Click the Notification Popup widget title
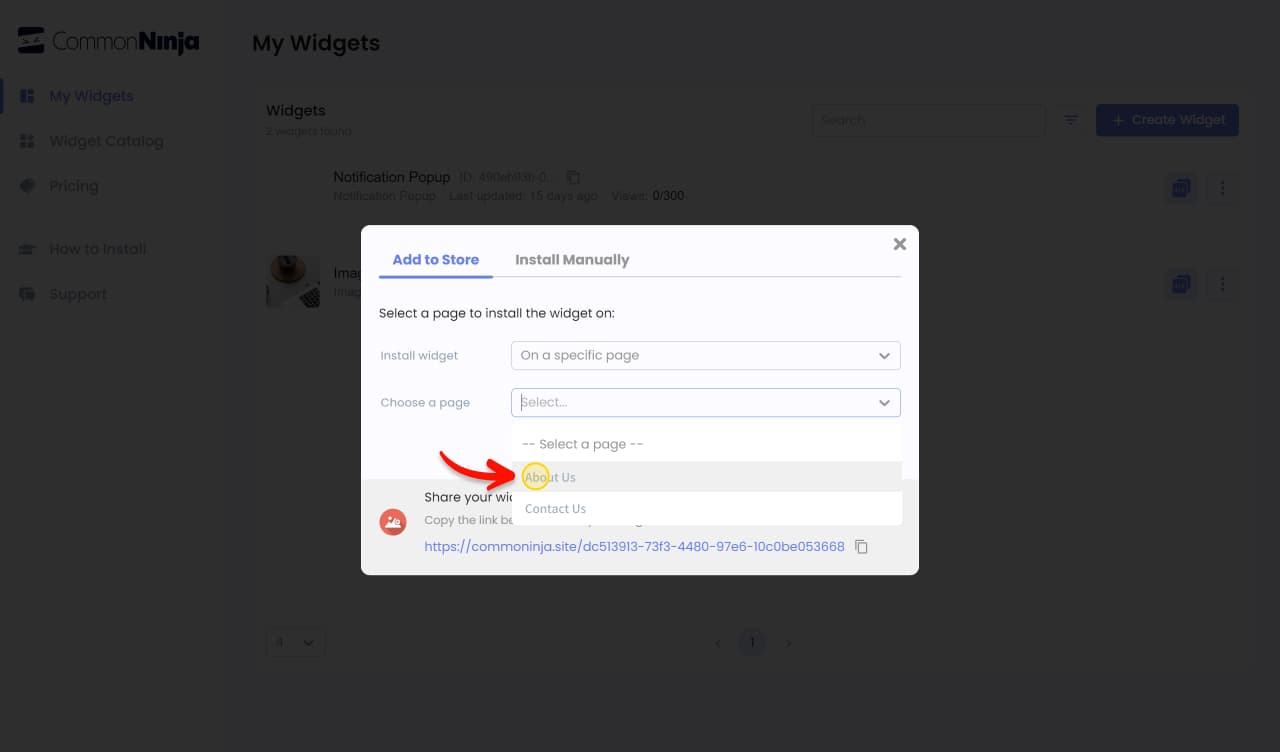The width and height of the screenshot is (1280, 752). click(392, 177)
